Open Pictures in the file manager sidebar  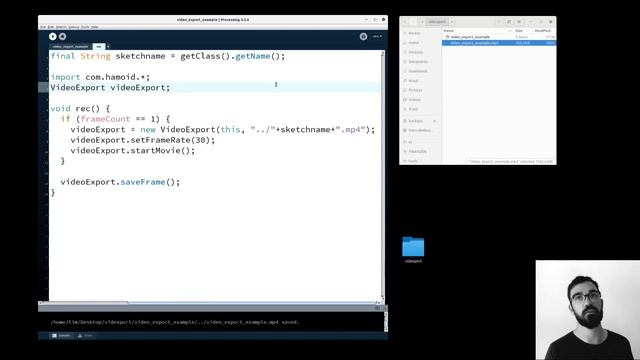click(x=415, y=90)
